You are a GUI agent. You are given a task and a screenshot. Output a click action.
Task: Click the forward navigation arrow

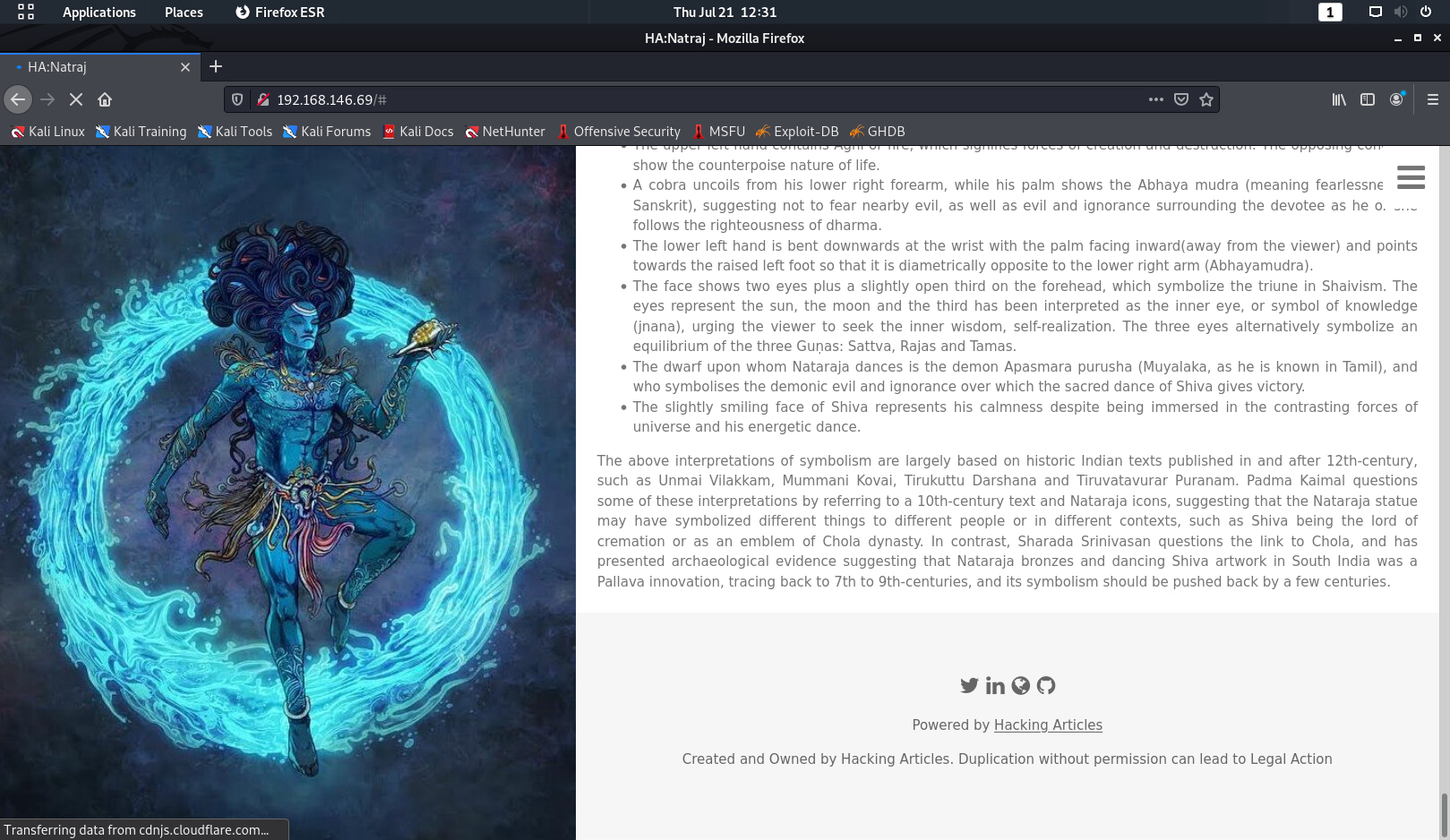47,99
